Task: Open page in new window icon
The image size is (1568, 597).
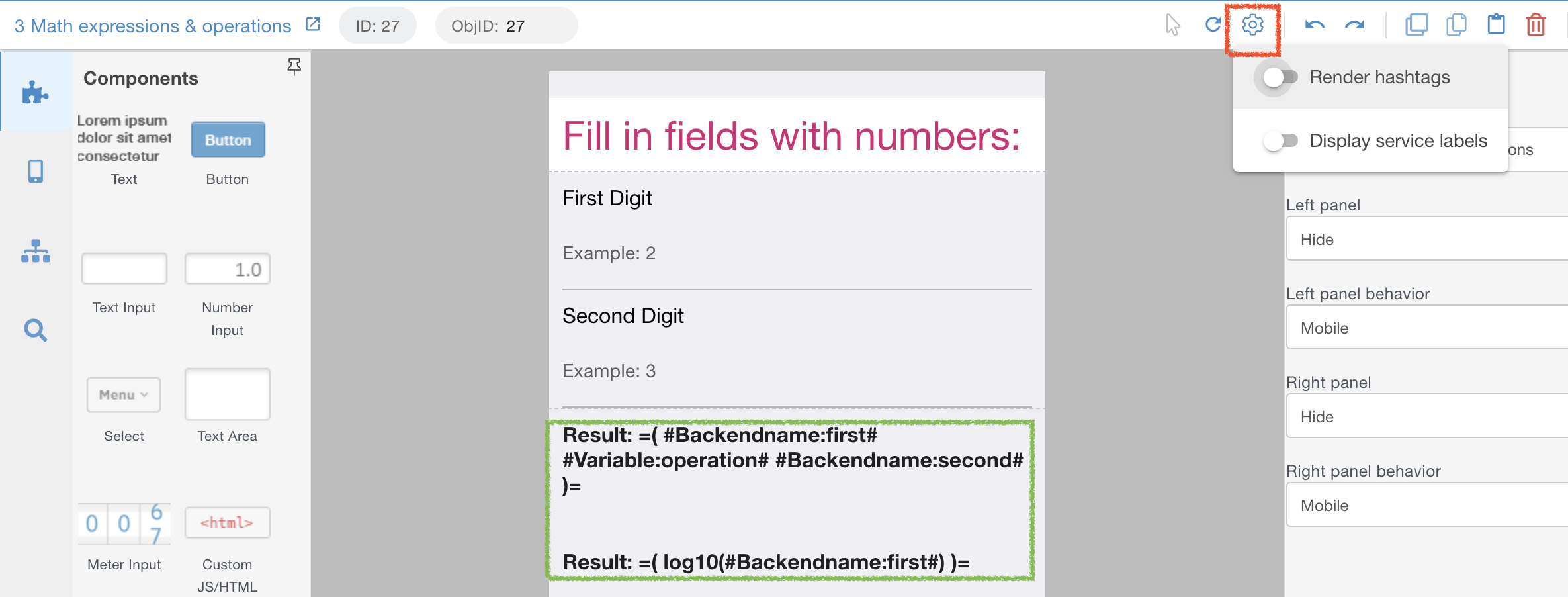Action: (x=313, y=24)
